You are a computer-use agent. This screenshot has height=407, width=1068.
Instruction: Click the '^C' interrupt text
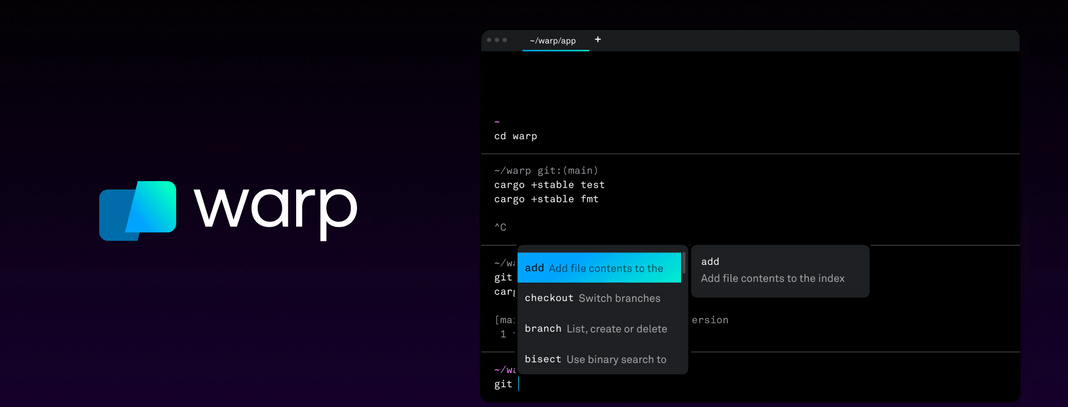pyautogui.click(x=500, y=227)
